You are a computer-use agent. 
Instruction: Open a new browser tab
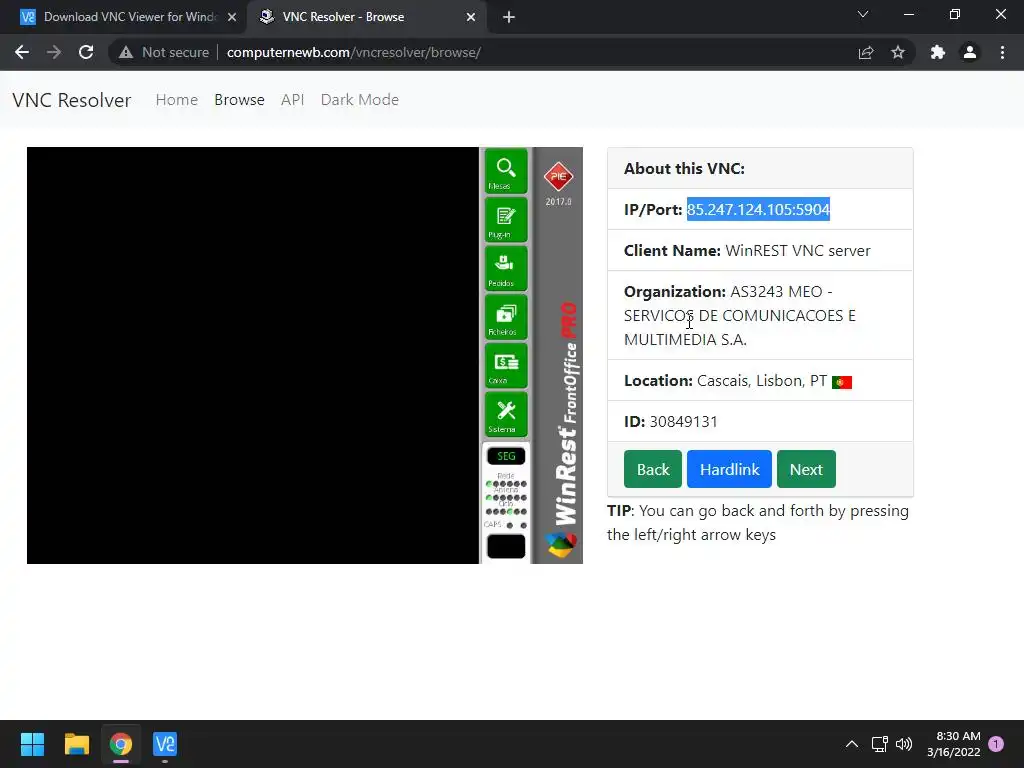(509, 17)
